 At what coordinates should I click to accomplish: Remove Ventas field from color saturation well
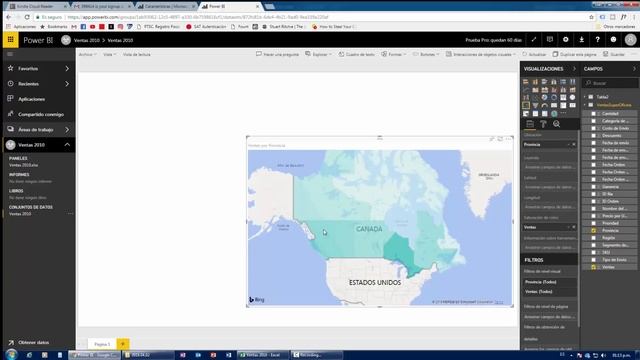pos(573,227)
